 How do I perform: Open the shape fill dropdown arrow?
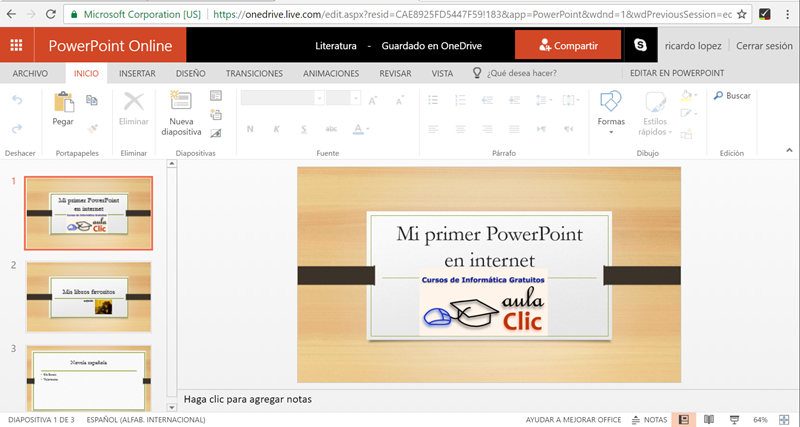coord(696,95)
